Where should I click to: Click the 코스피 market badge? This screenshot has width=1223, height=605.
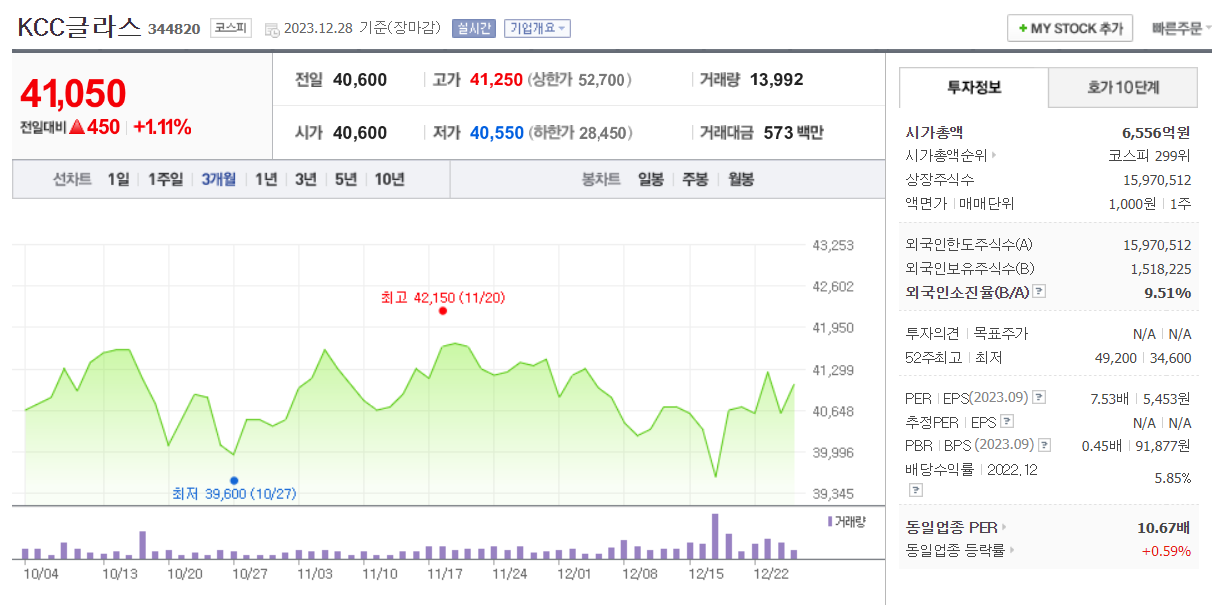coord(232,28)
